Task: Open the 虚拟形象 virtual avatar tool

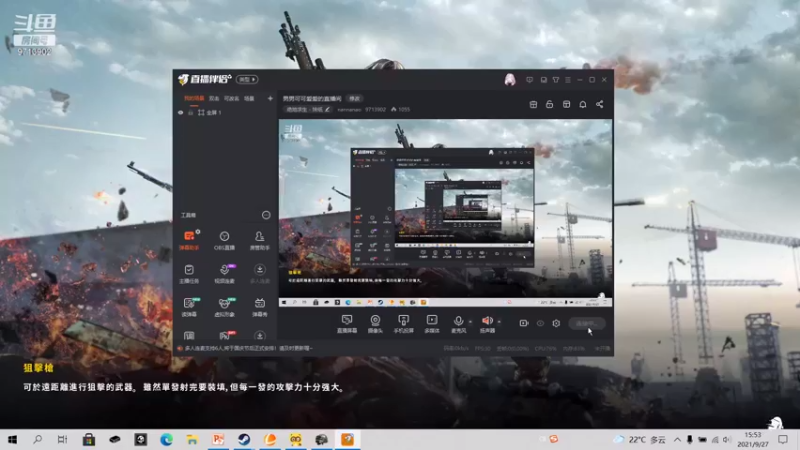Action: [224, 307]
